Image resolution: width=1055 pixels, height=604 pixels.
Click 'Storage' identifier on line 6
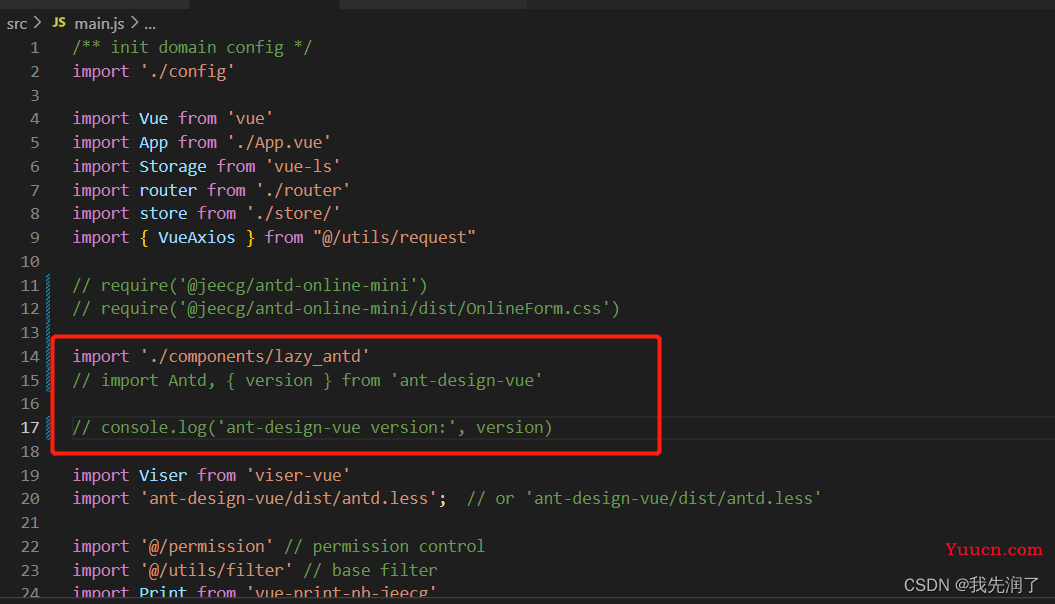(173, 166)
